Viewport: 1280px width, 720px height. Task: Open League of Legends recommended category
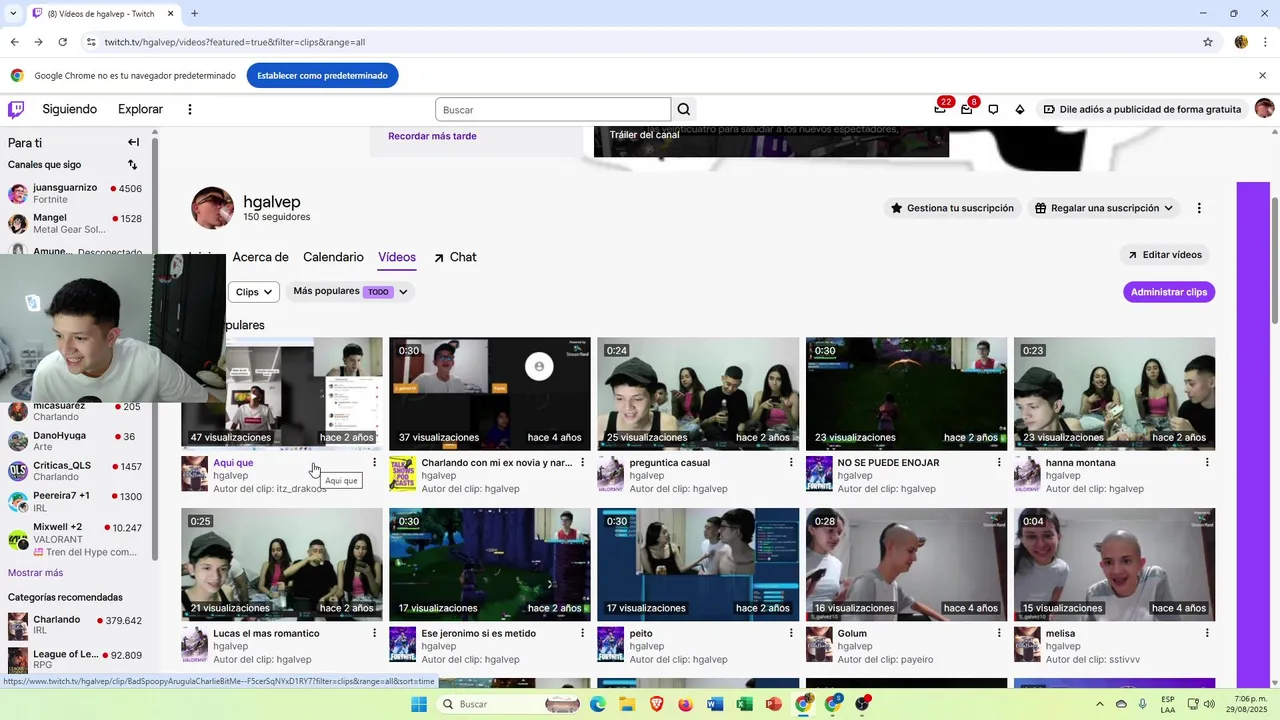75,660
